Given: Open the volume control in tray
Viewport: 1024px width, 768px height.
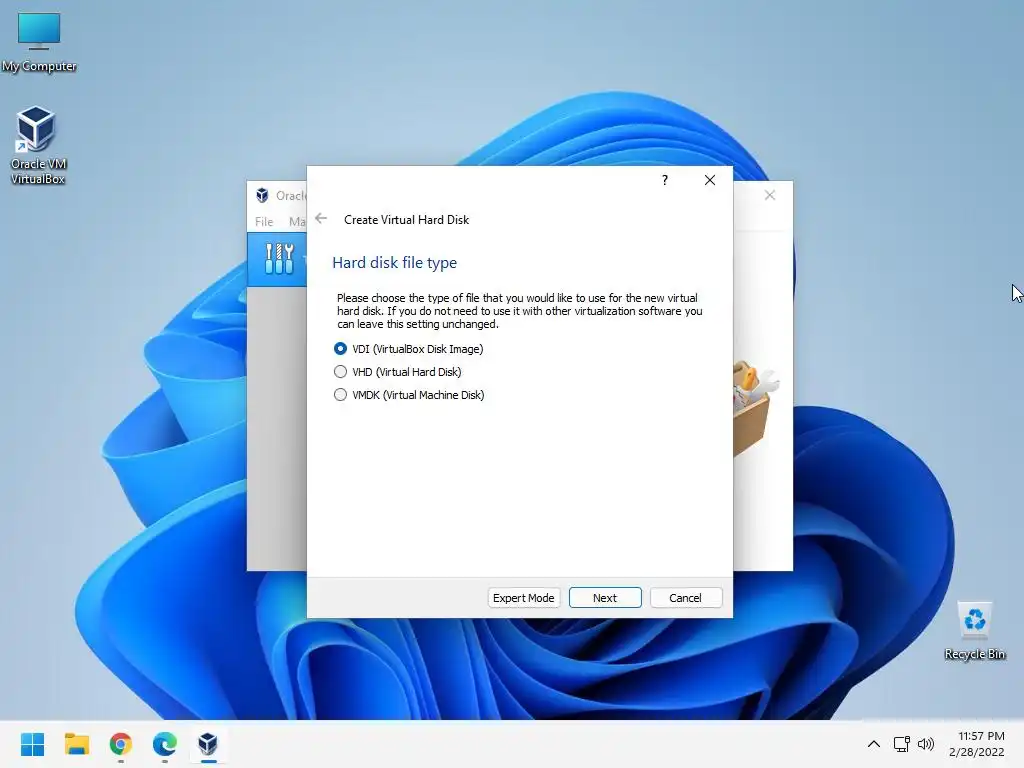Looking at the screenshot, I should 926,744.
